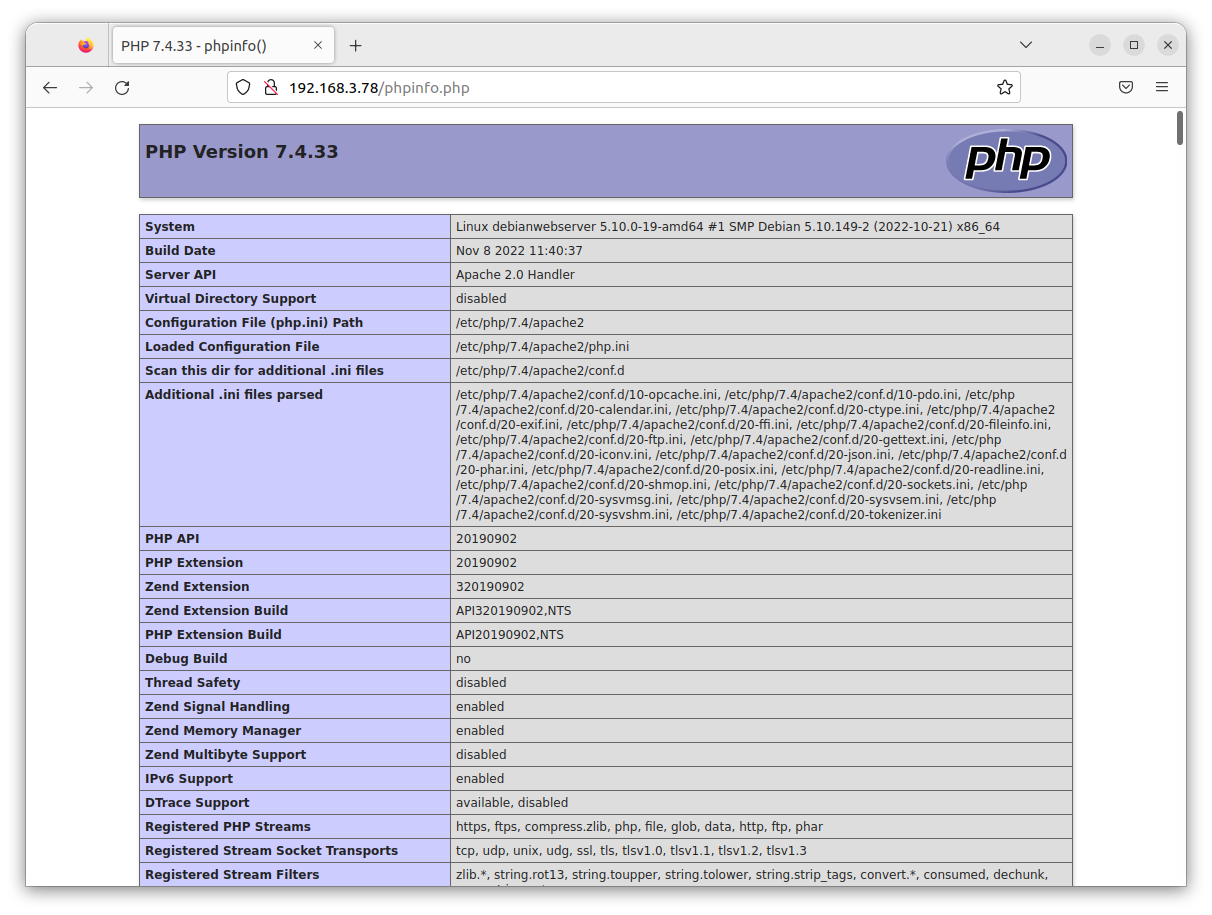Navigate back using the back arrow

click(50, 87)
